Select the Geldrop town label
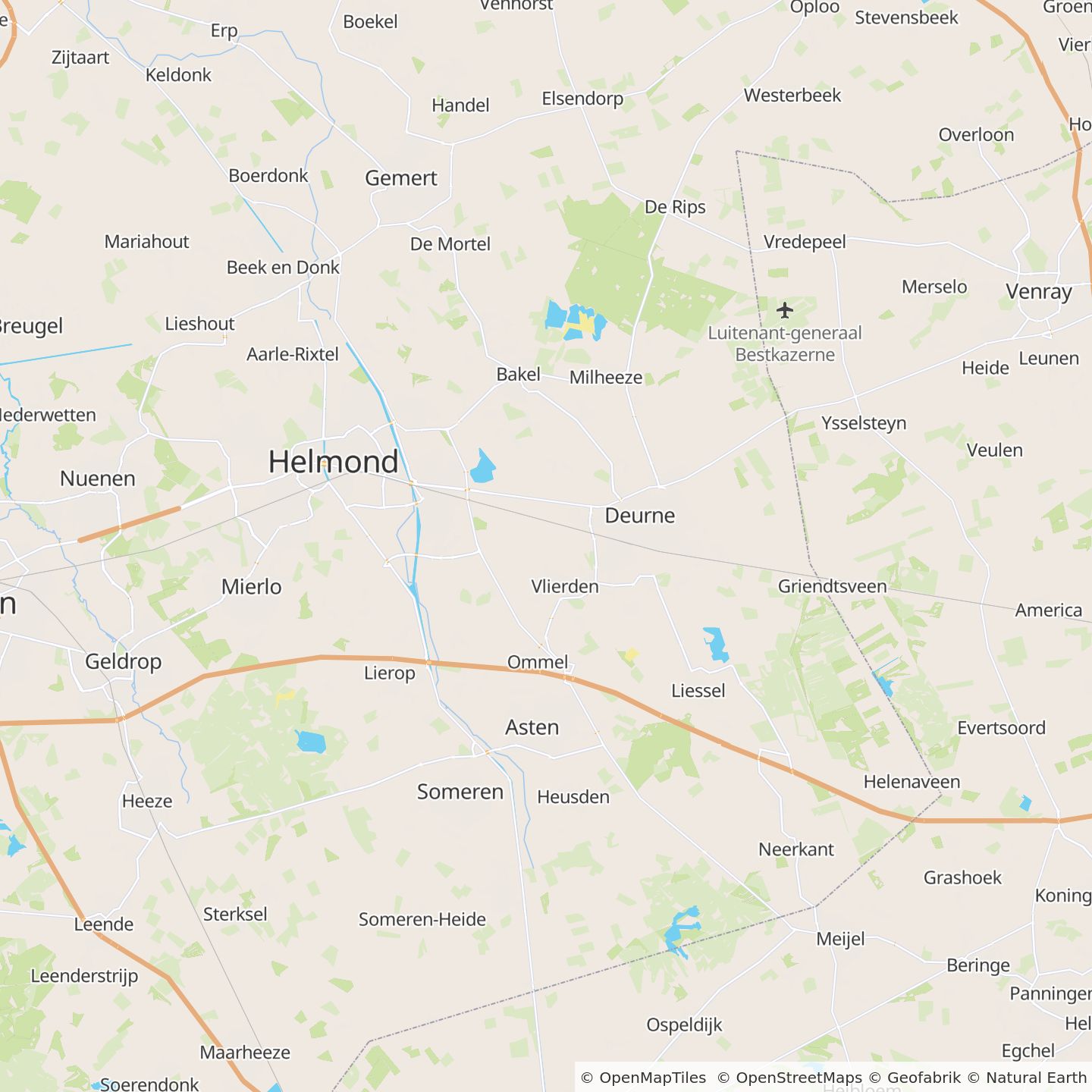This screenshot has height=1092, width=1092. (x=124, y=661)
